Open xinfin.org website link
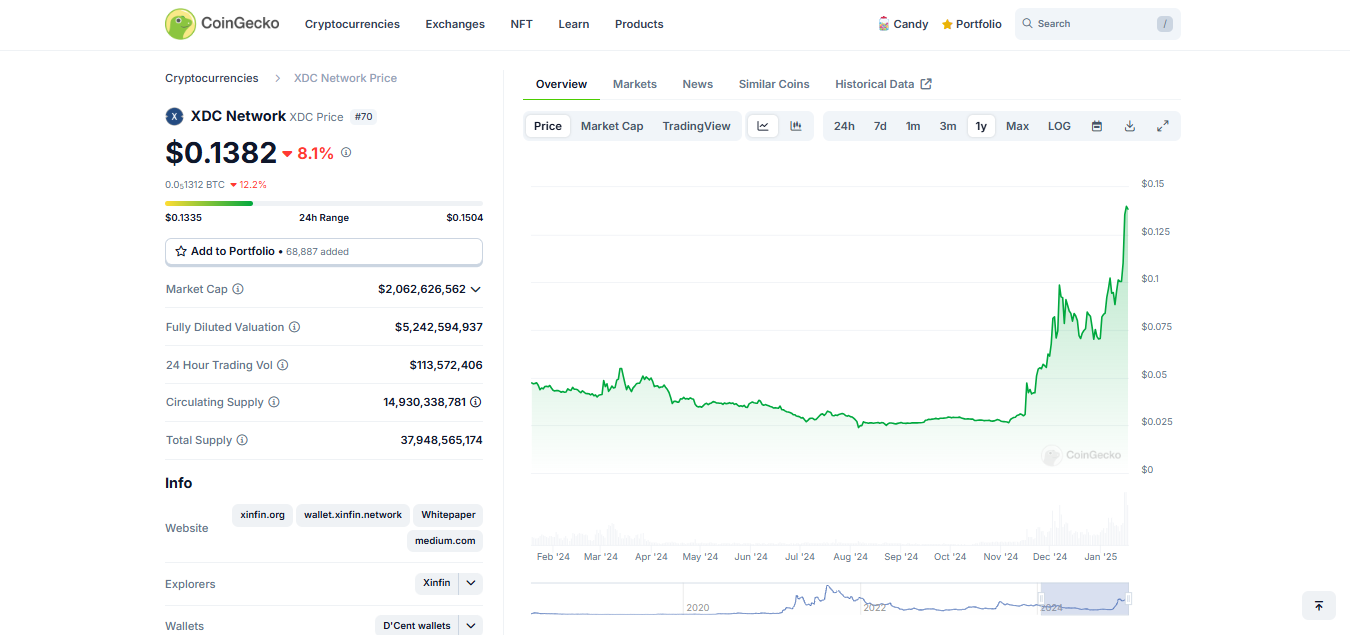Viewport: 1350px width, 635px height. pyautogui.click(x=263, y=515)
